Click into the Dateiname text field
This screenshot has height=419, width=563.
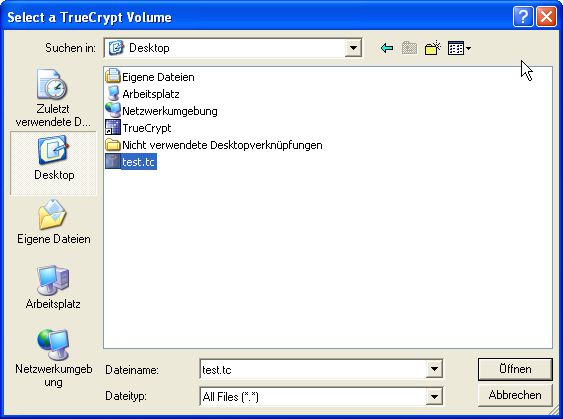click(x=313, y=369)
